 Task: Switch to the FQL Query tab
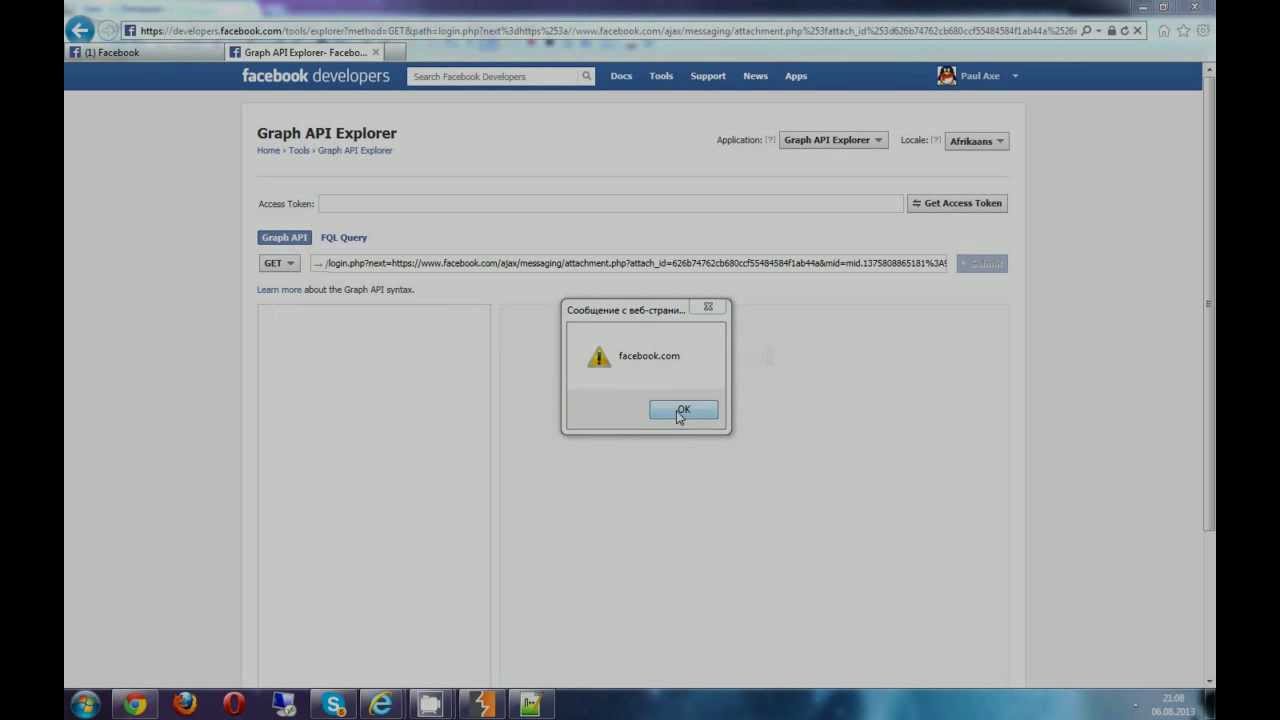coord(344,238)
